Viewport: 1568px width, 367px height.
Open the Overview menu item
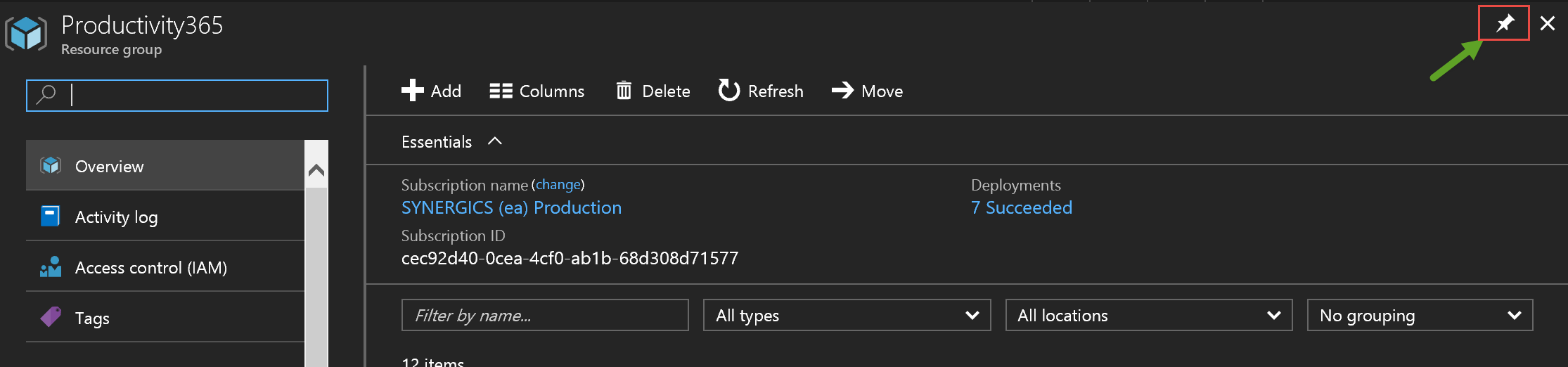pyautogui.click(x=165, y=166)
